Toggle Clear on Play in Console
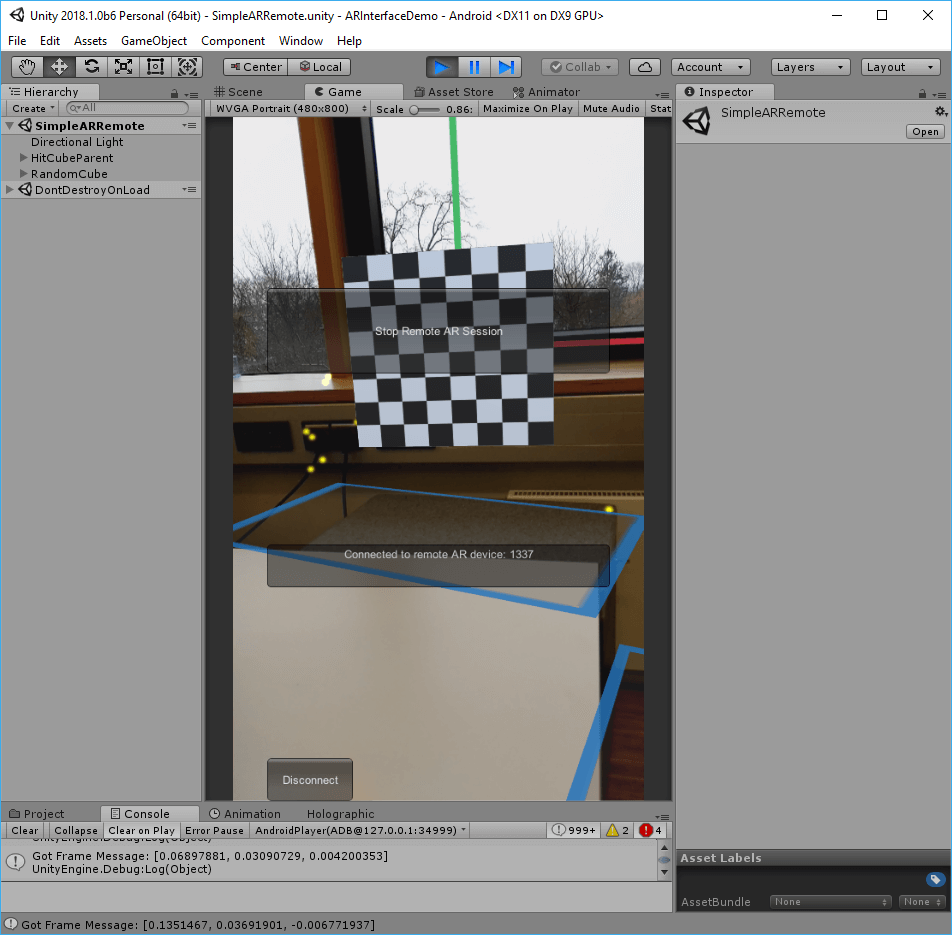Viewport: 952px width, 935px height. pyautogui.click(x=141, y=831)
